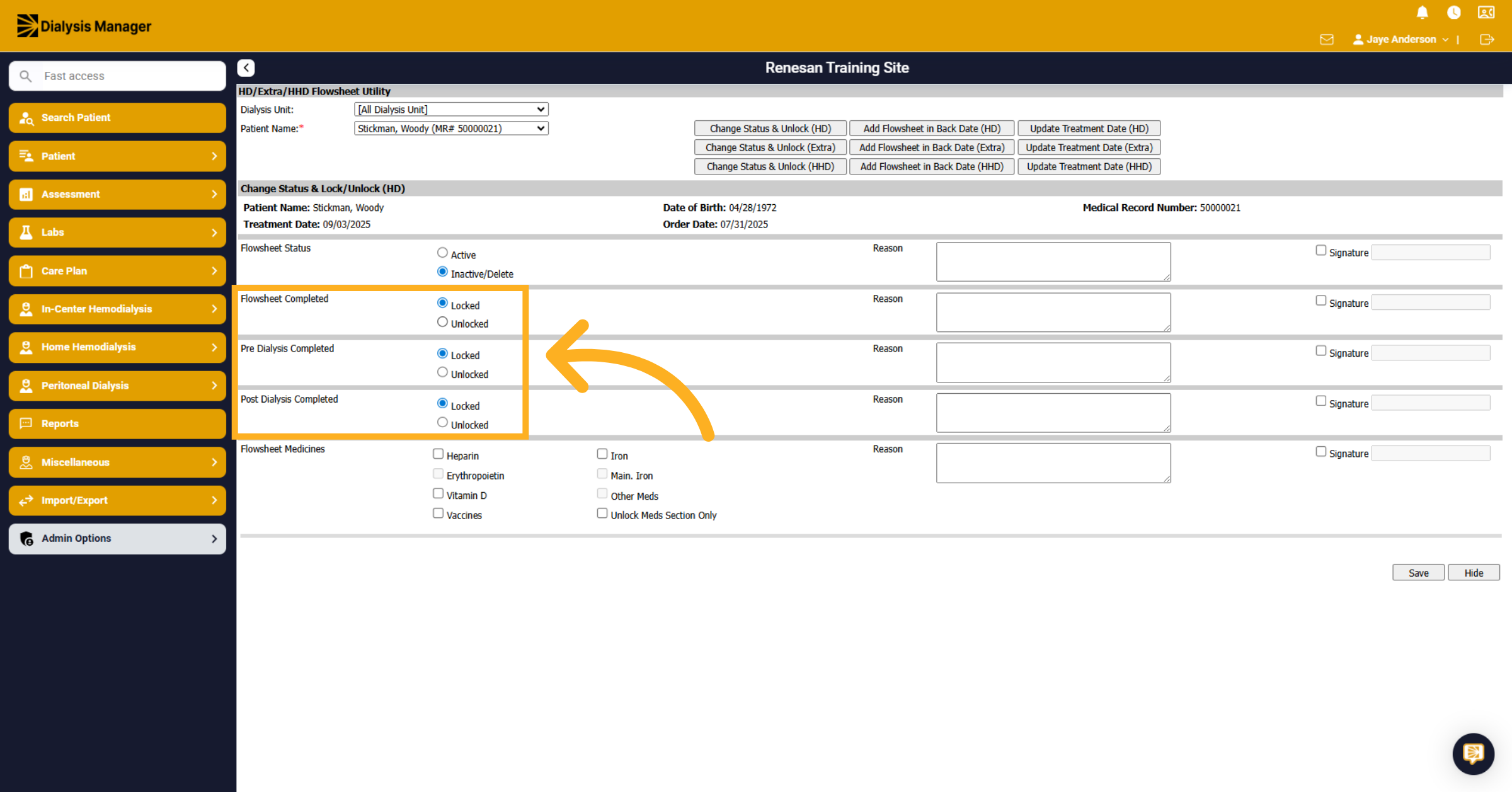The height and width of the screenshot is (792, 1512).
Task: Click the Import/Export arrows icon
Action: [26, 500]
